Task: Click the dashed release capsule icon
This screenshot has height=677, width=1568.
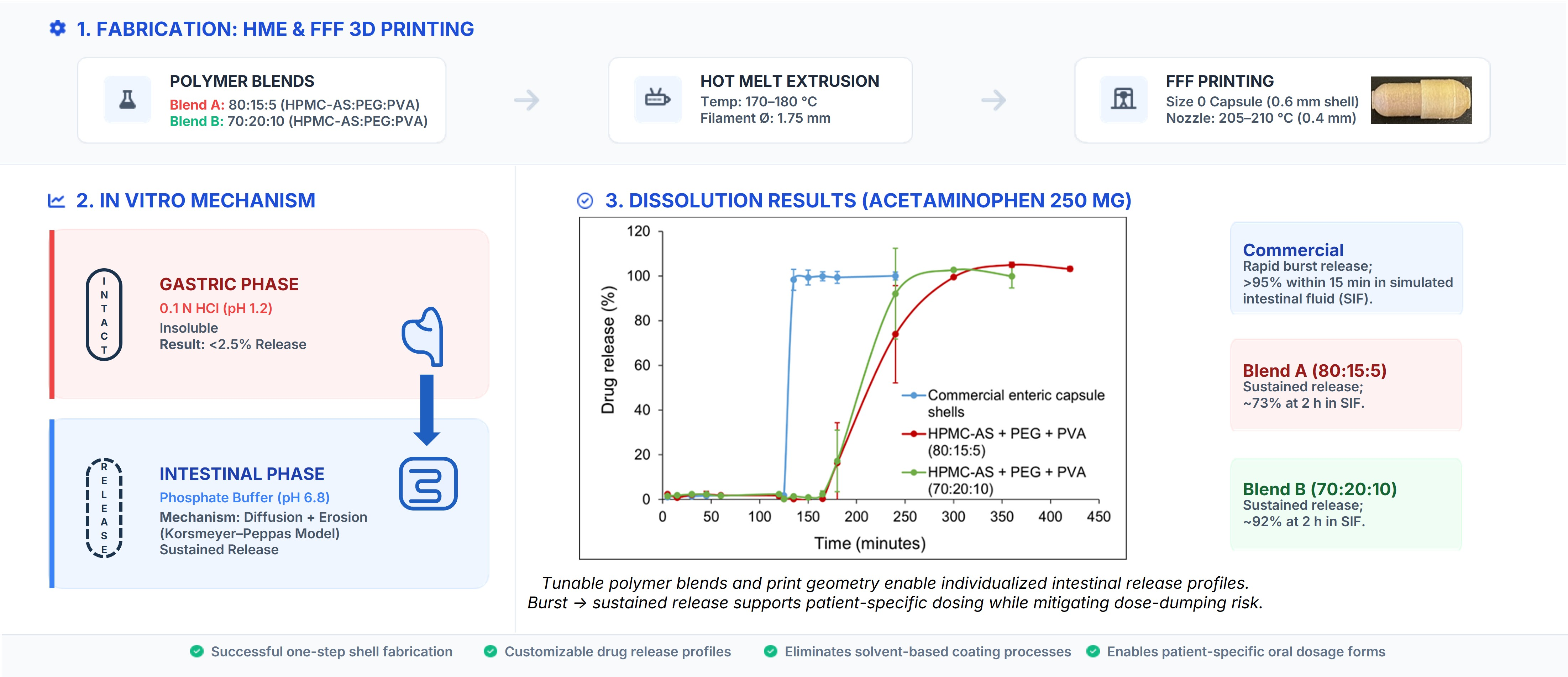Action: pos(104,508)
